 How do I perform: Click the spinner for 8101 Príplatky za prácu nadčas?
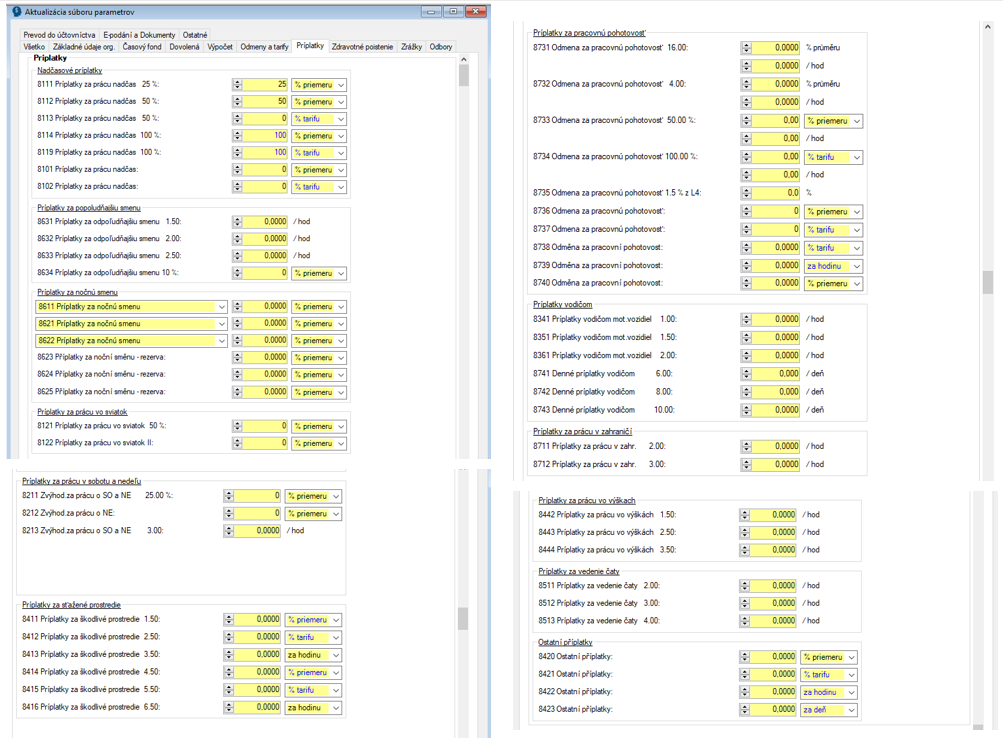point(237,170)
